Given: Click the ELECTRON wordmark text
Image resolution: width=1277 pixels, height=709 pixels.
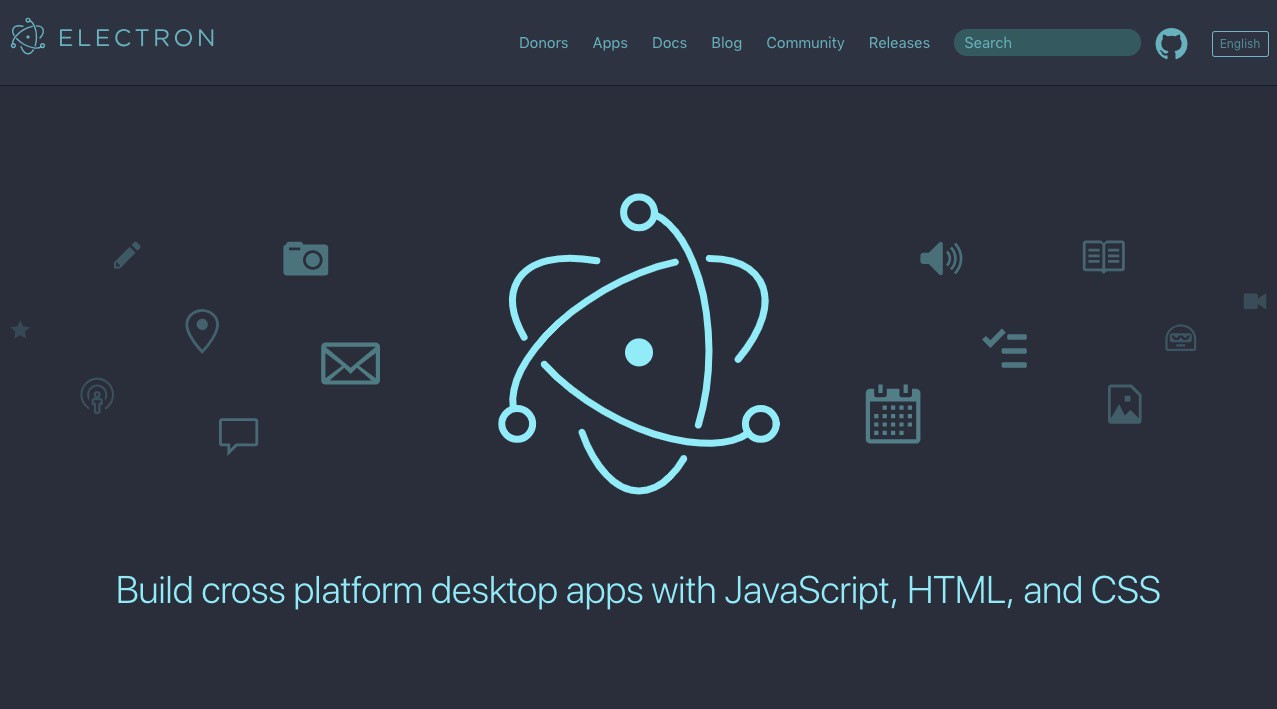Looking at the screenshot, I should click(x=136, y=38).
